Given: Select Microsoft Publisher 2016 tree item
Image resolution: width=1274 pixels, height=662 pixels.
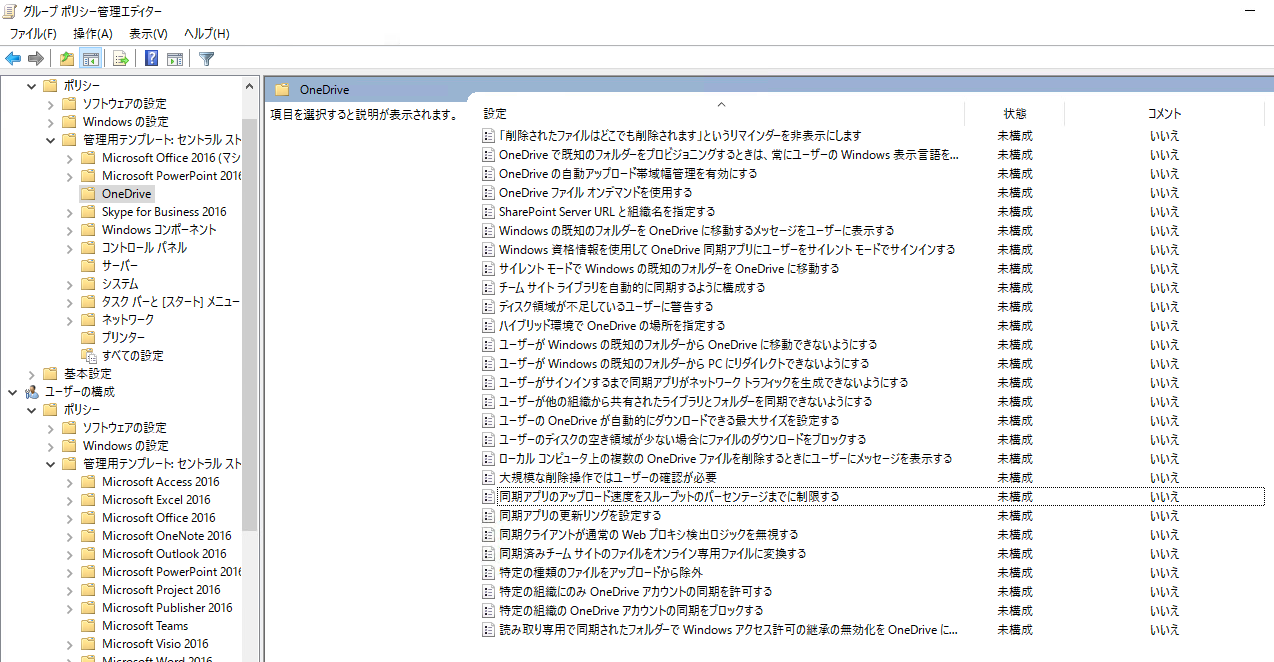Looking at the screenshot, I should point(167,608).
